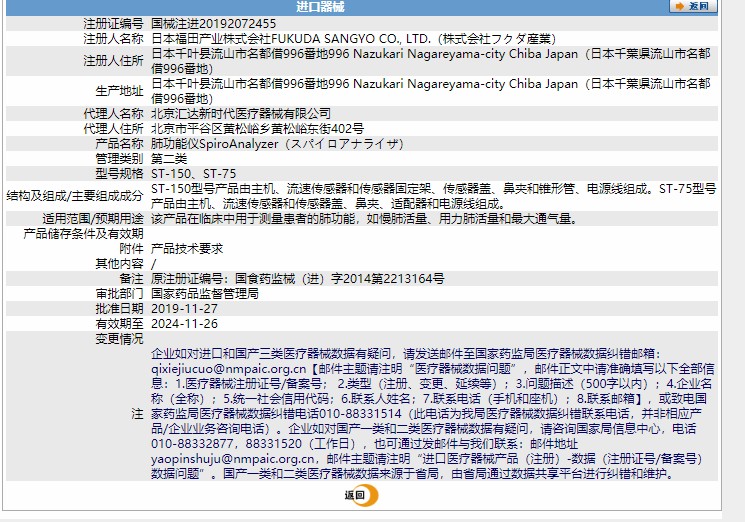This screenshot has height=522, width=745.
Task: Click the 生产地址 address value
Action: tap(430, 91)
